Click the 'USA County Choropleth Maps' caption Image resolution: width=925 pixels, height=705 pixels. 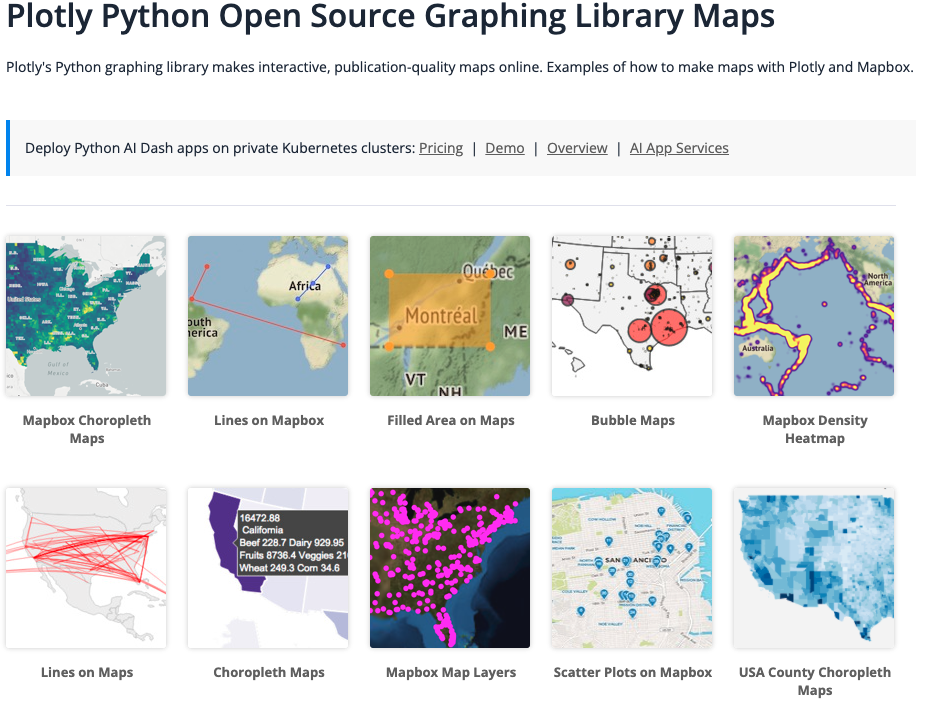pyautogui.click(x=815, y=681)
